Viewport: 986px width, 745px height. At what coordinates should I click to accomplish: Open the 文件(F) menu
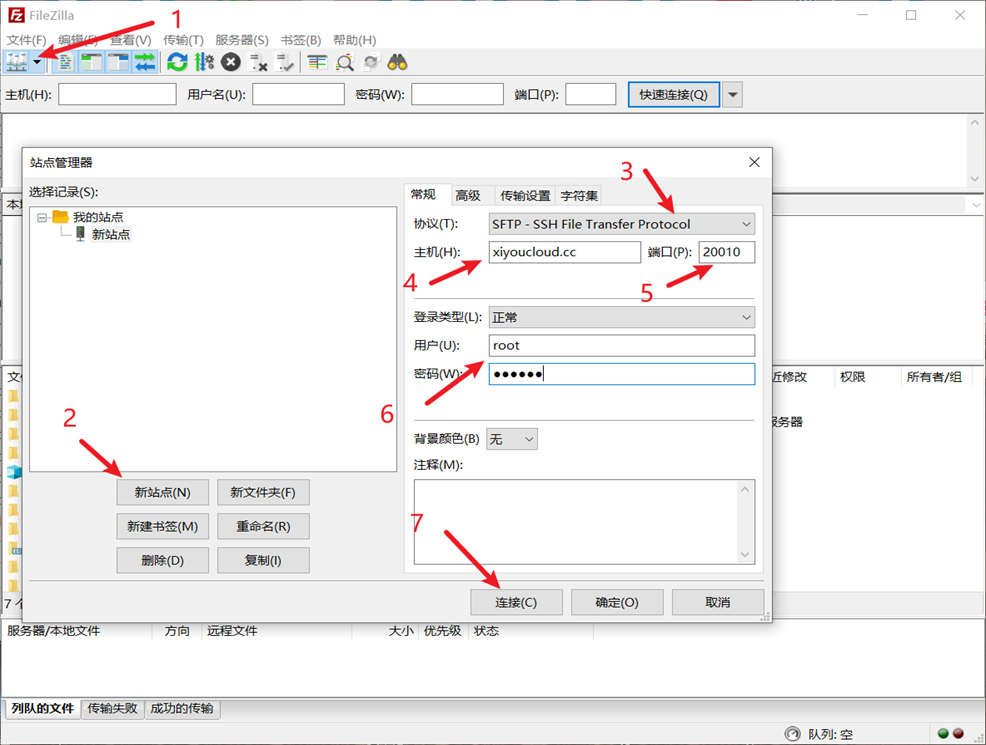(x=26, y=40)
